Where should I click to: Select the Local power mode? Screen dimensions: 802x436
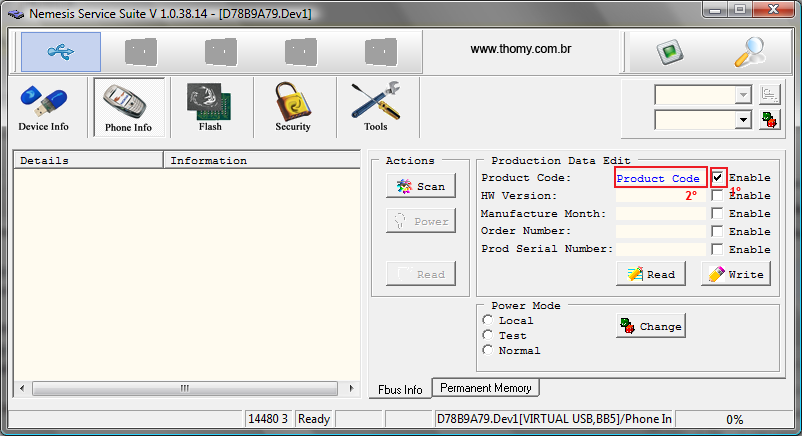pos(487,320)
